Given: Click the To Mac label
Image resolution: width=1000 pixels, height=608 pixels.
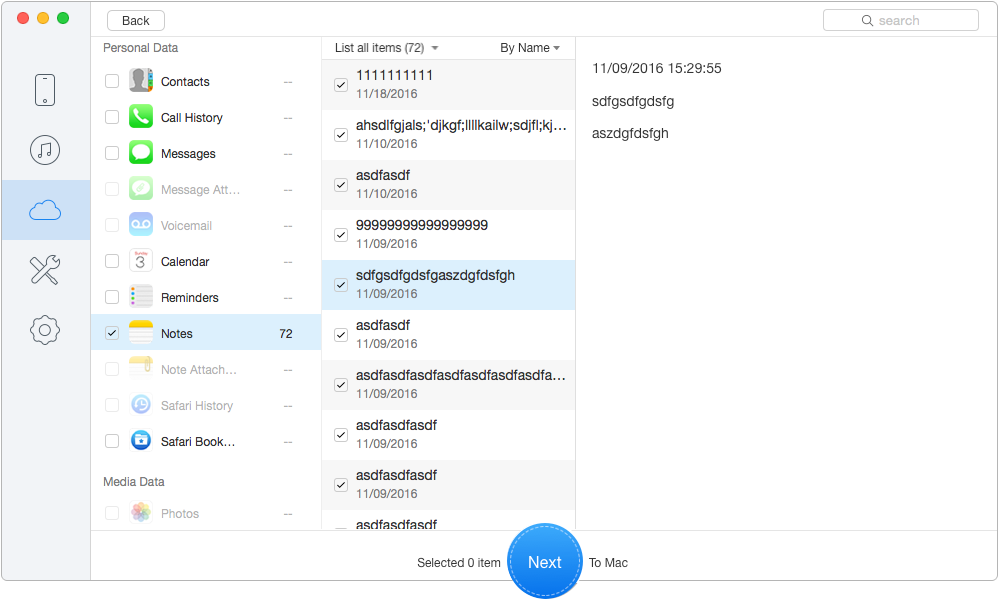Looking at the screenshot, I should click(x=608, y=563).
